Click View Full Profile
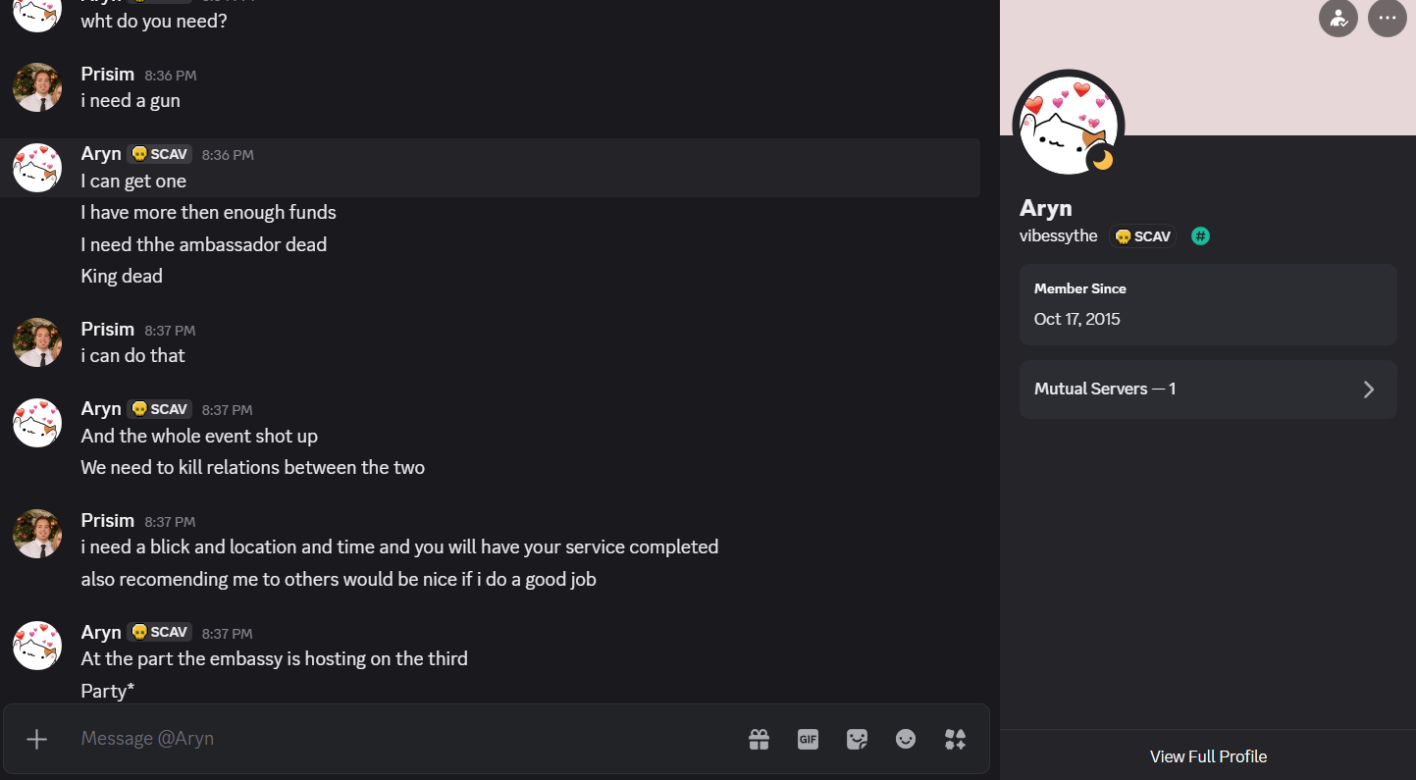This screenshot has height=780, width=1416. point(1208,757)
